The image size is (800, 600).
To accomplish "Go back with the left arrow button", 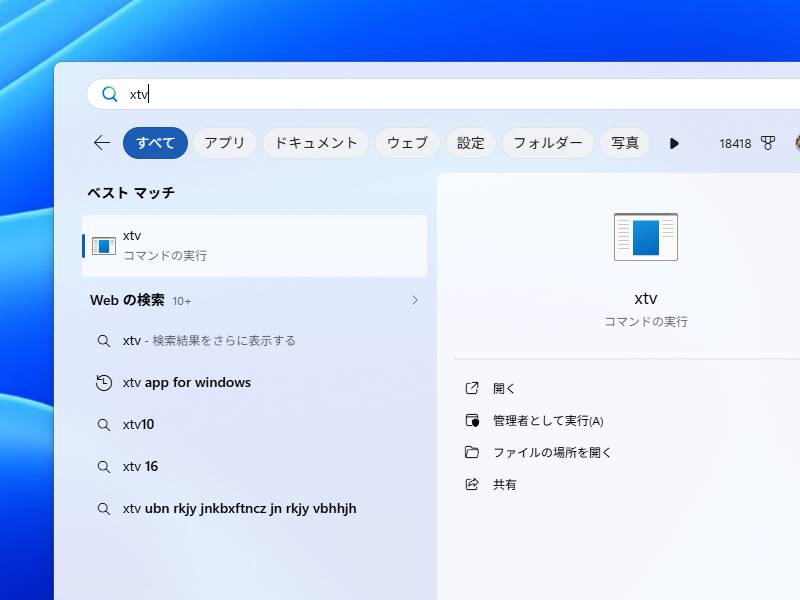I will click(102, 143).
